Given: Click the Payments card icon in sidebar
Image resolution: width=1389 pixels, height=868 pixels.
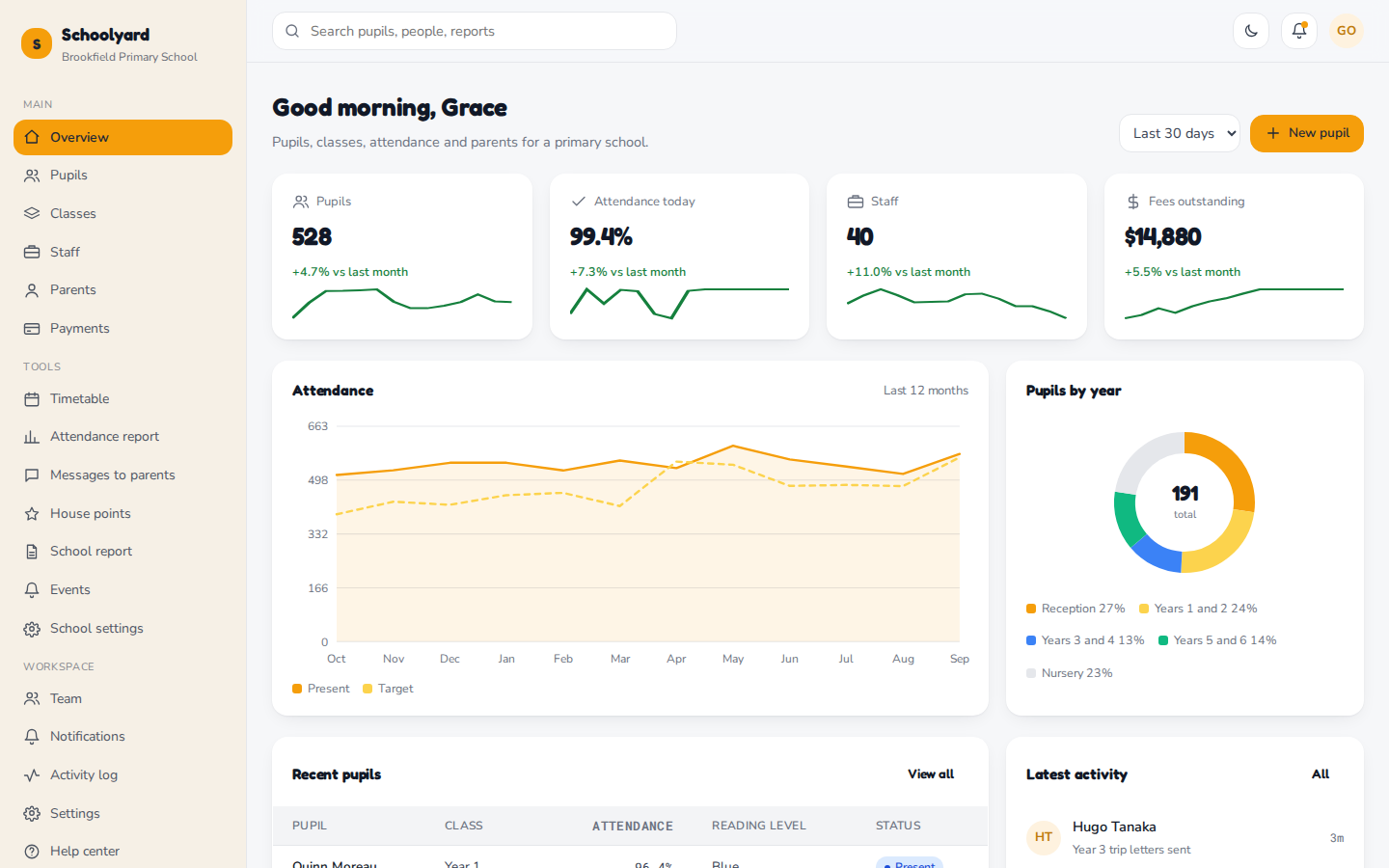Looking at the screenshot, I should click(32, 328).
